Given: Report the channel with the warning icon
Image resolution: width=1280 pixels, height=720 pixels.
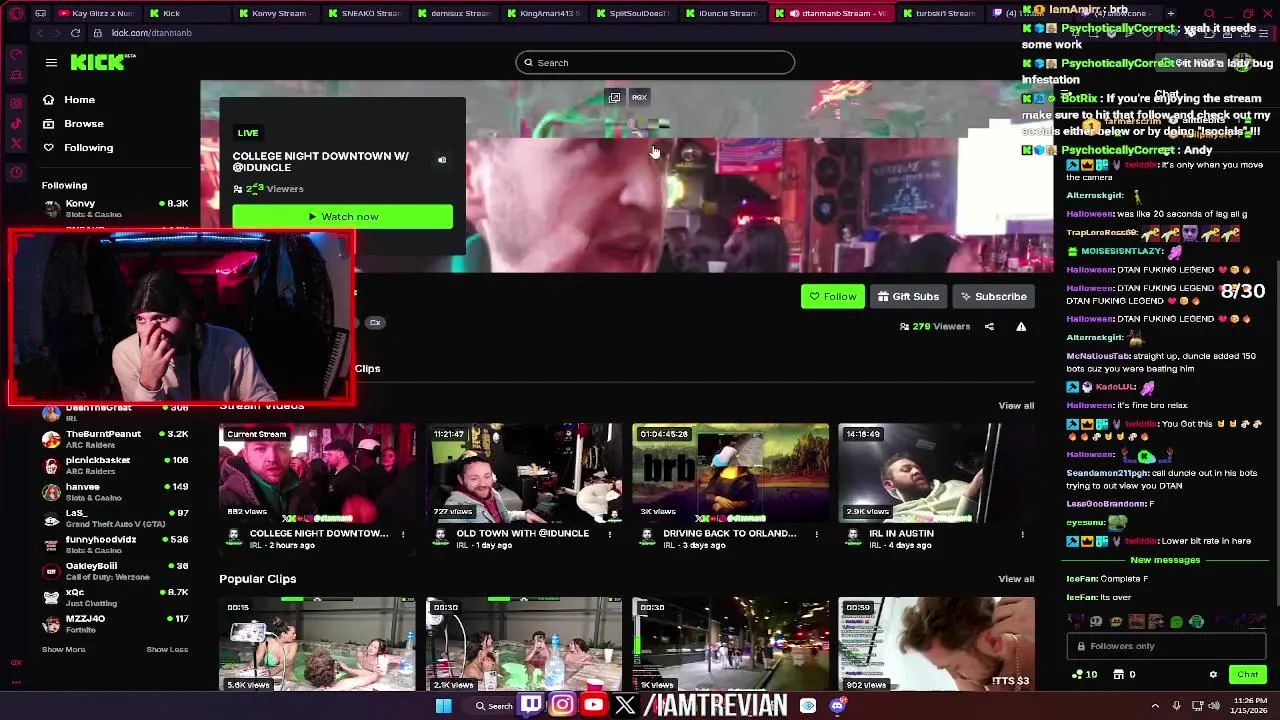Looking at the screenshot, I should [1021, 326].
